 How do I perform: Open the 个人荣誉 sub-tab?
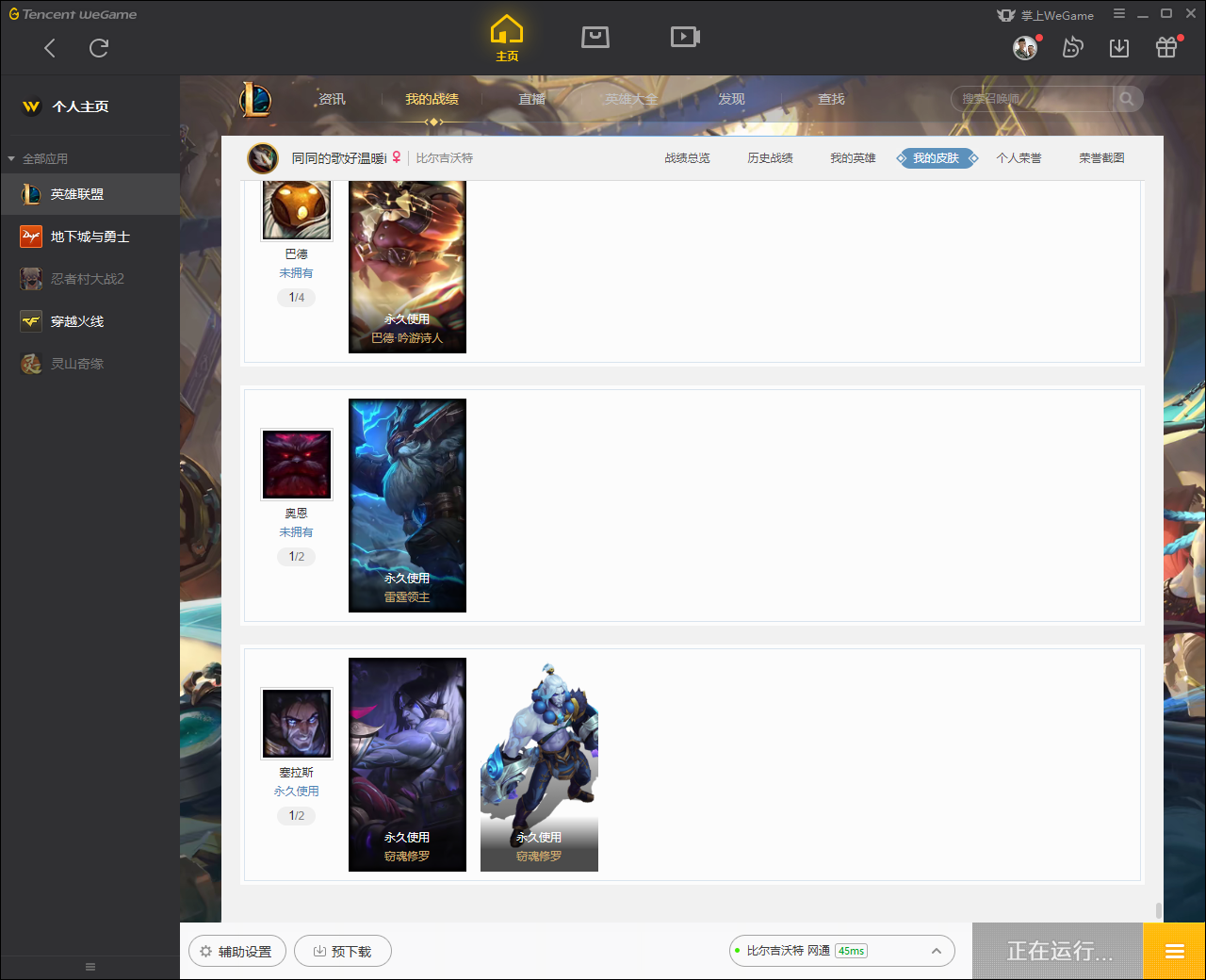click(x=1019, y=158)
